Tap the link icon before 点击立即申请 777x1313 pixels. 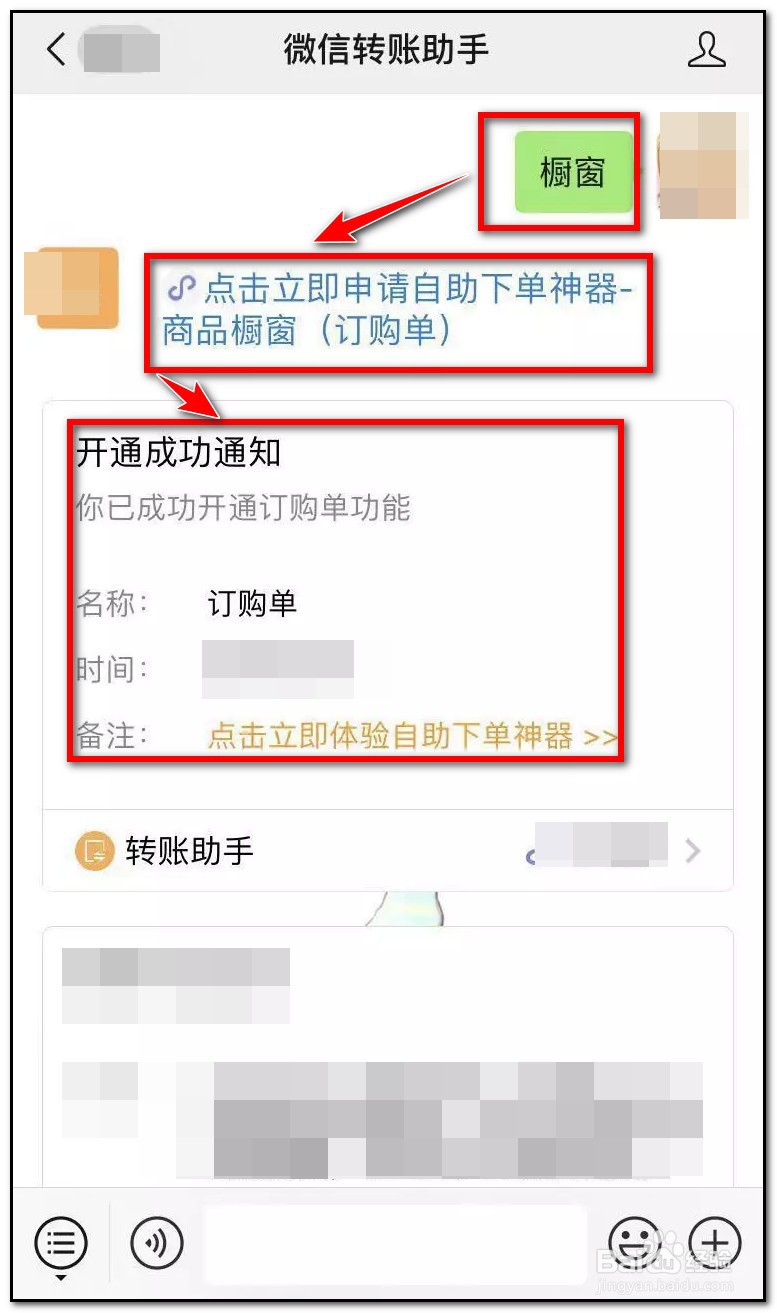pos(180,289)
